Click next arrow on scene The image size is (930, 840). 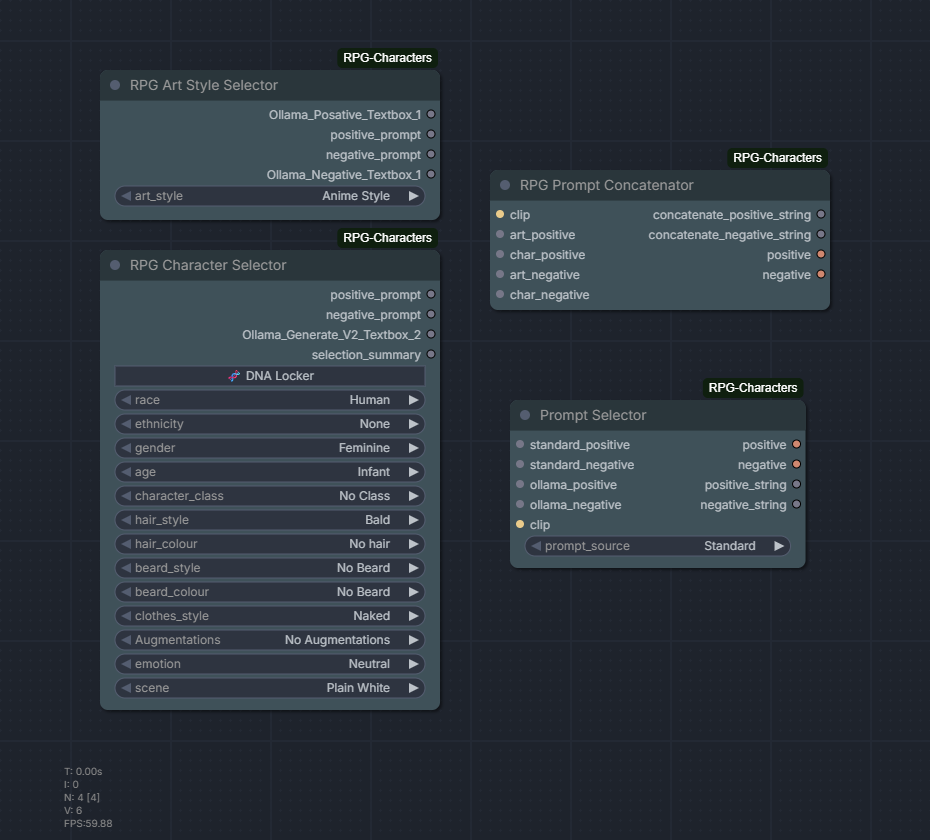tap(414, 688)
